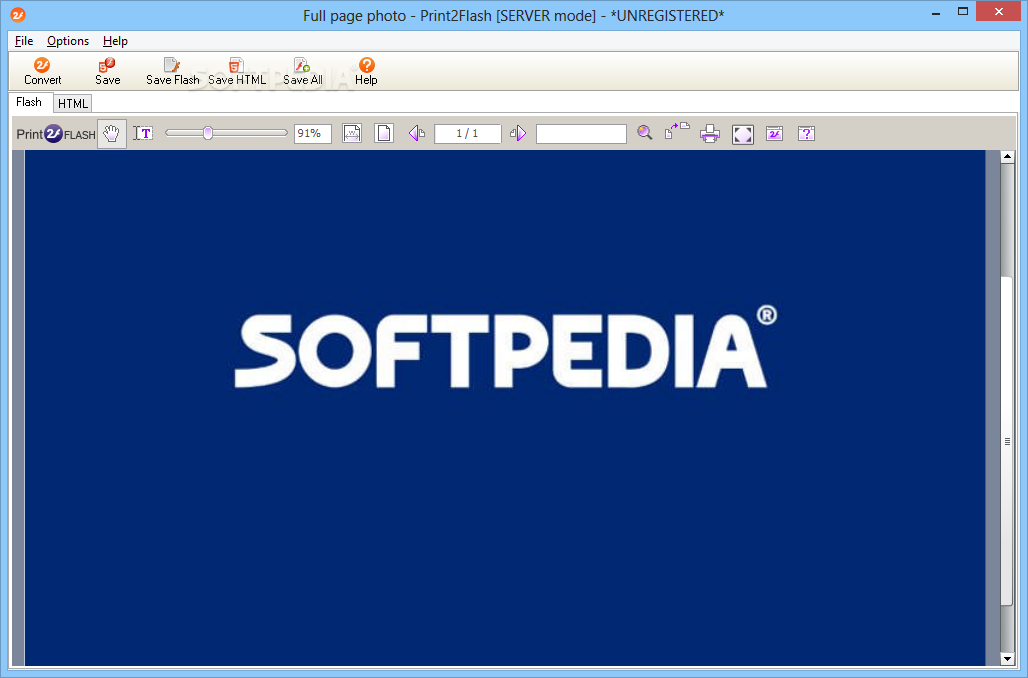The image size is (1028, 678).
Task: Click the zoom slider thumb
Action: click(208, 133)
